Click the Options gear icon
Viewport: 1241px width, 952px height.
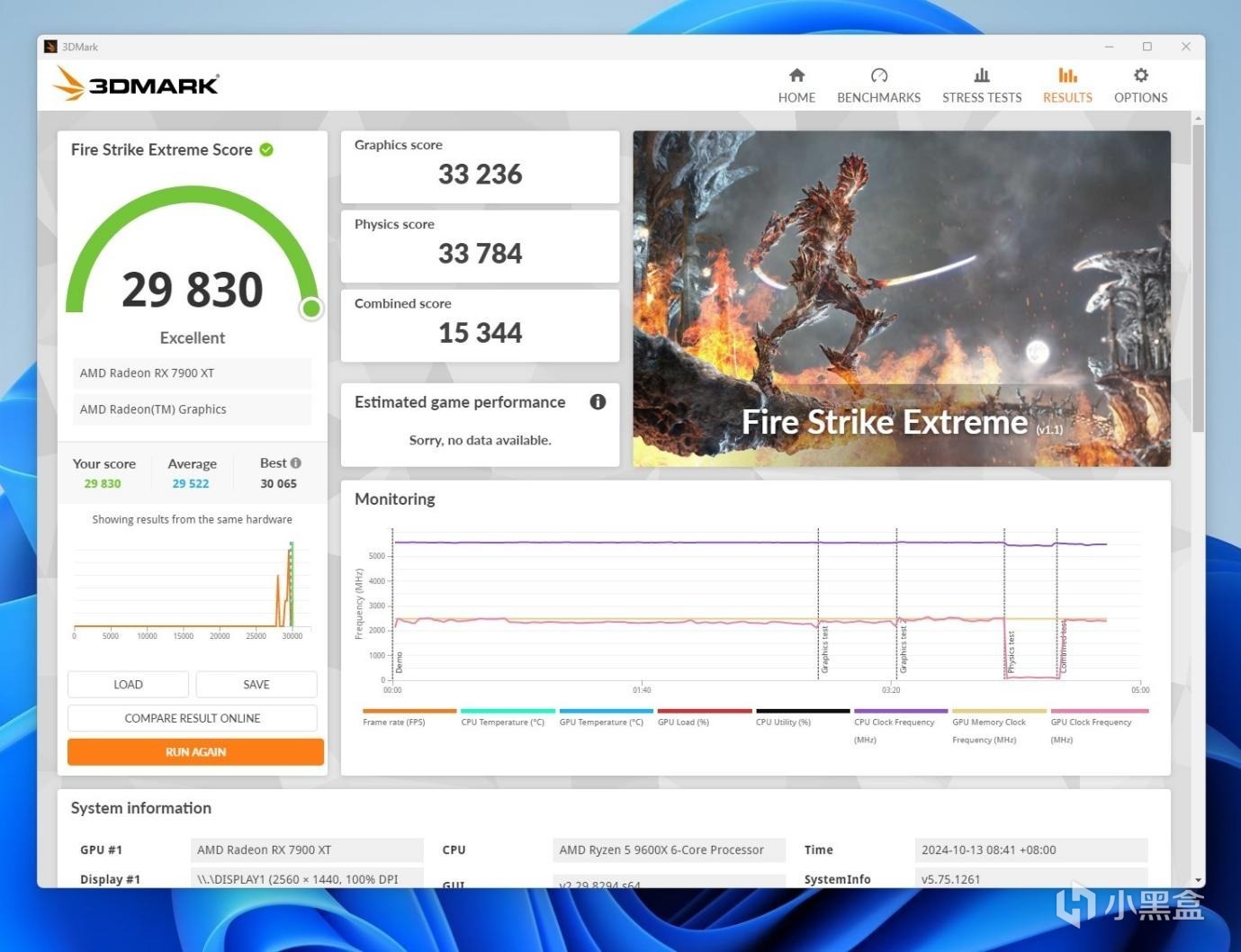(x=1140, y=76)
